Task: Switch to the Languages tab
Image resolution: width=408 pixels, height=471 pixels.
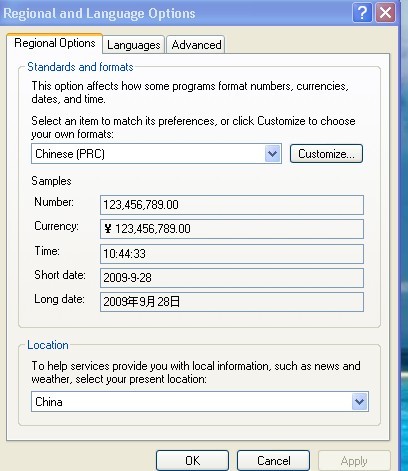Action: [x=133, y=45]
